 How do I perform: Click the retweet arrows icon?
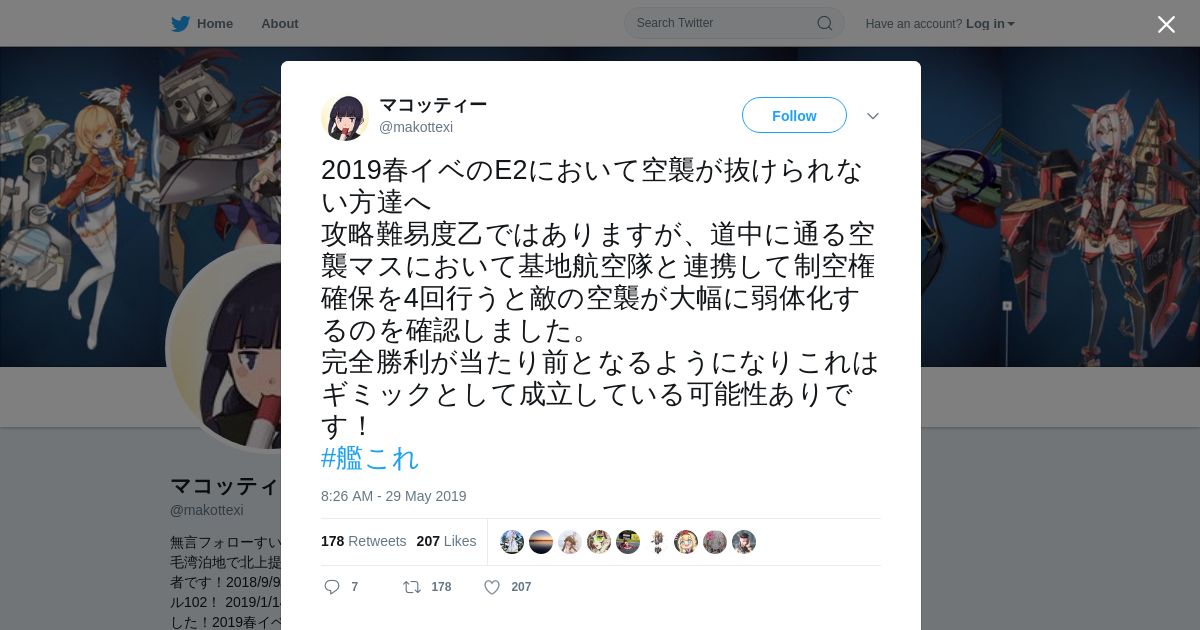[411, 587]
